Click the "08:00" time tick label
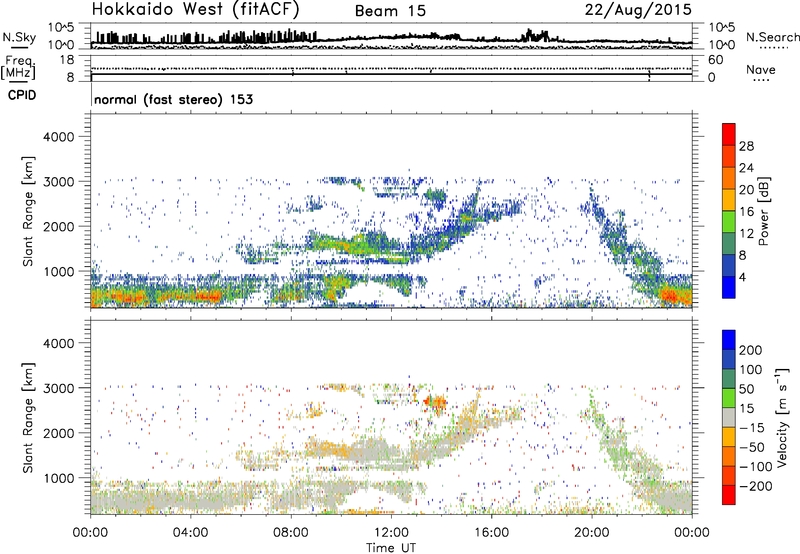Viewport: 800px width, 554px height. (x=291, y=533)
